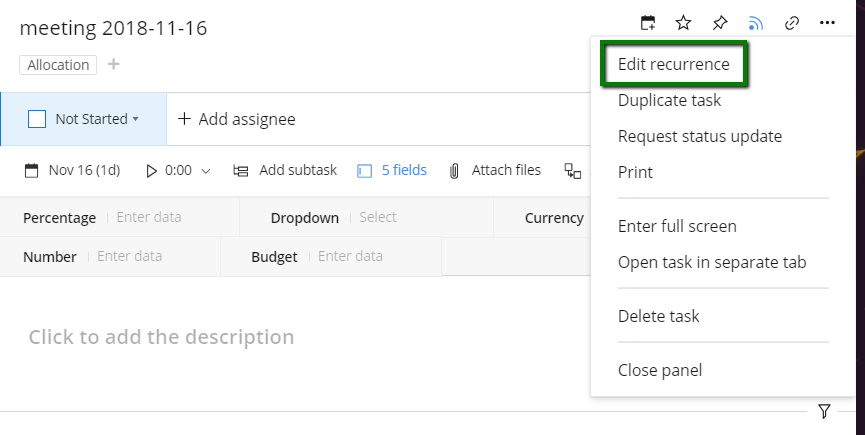Click Add assignee

[x=237, y=119]
